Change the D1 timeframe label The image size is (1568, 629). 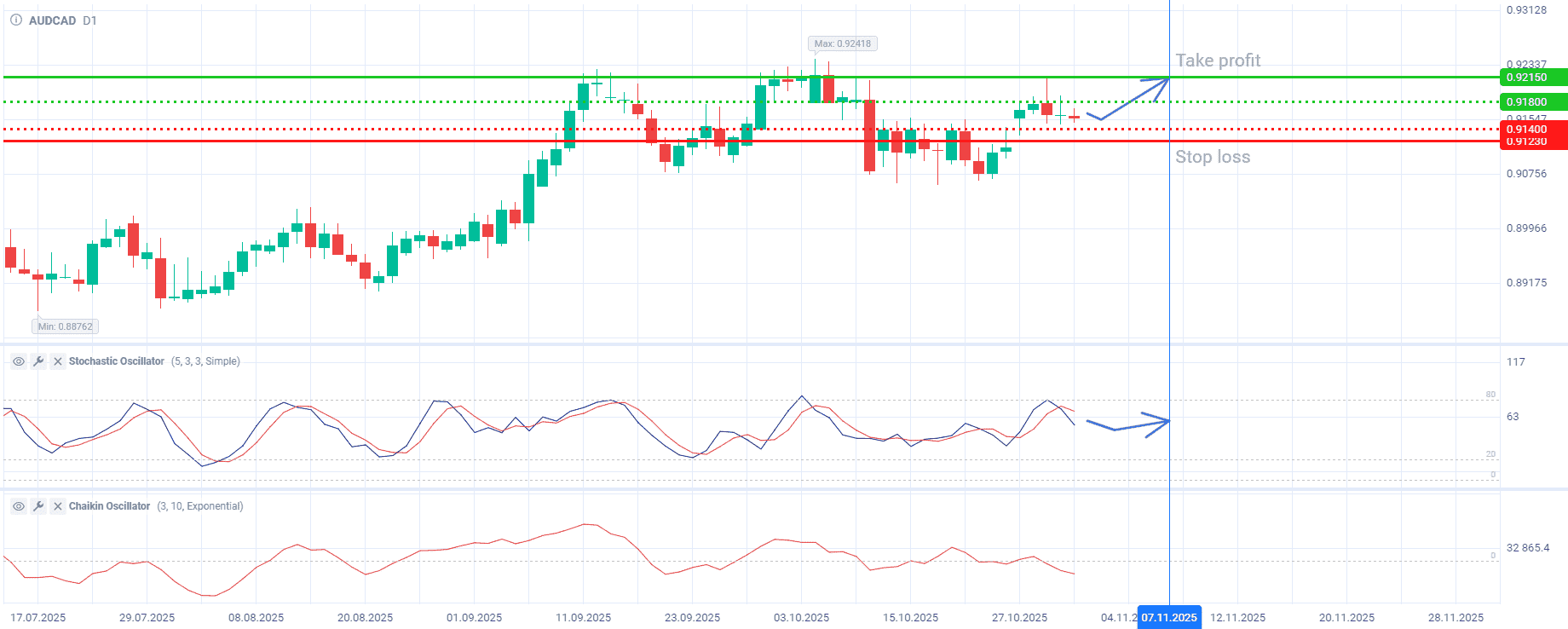[89, 20]
